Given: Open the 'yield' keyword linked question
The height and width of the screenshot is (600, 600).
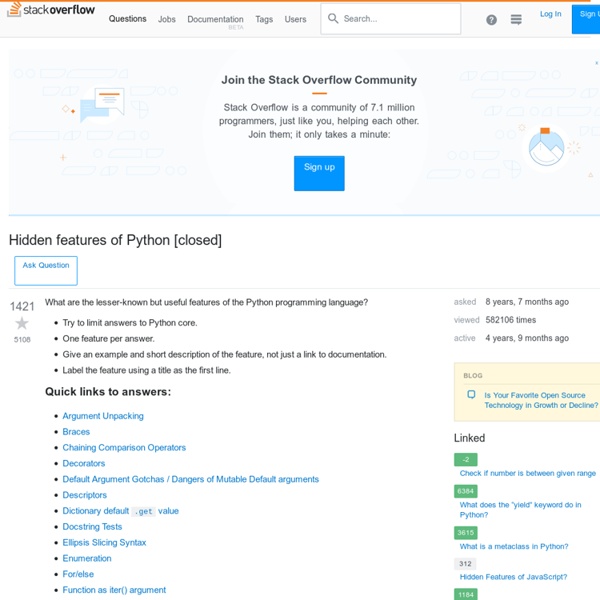Looking at the screenshot, I should (520, 510).
